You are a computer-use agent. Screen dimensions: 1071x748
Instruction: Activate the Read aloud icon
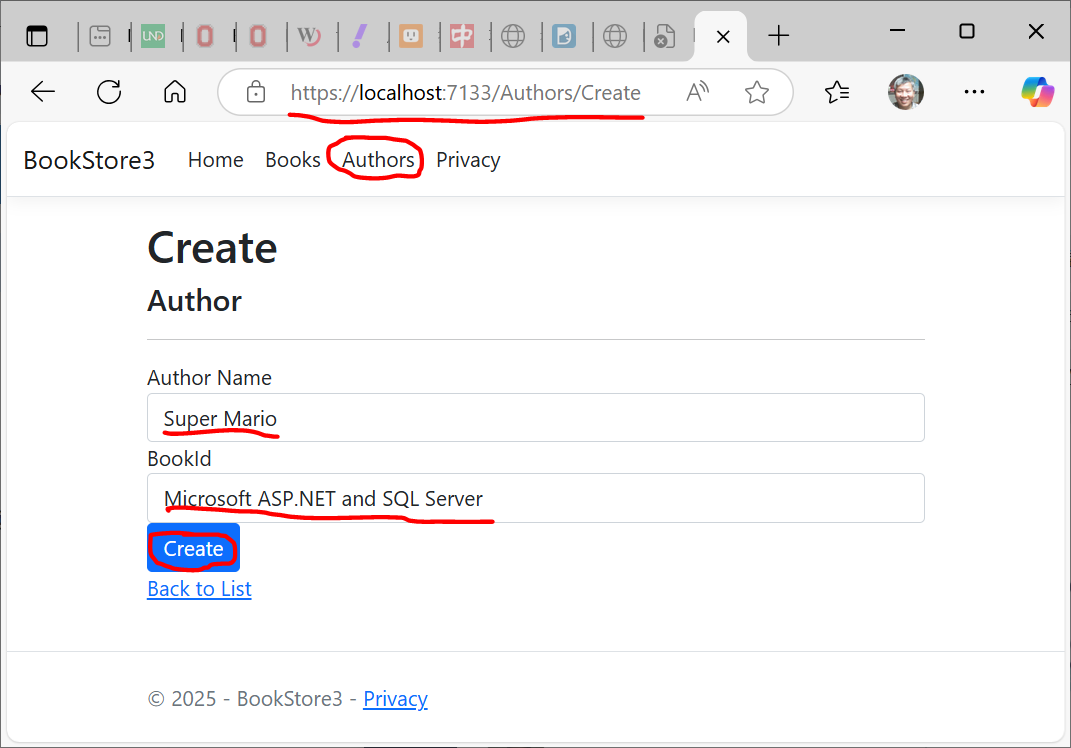pos(697,92)
